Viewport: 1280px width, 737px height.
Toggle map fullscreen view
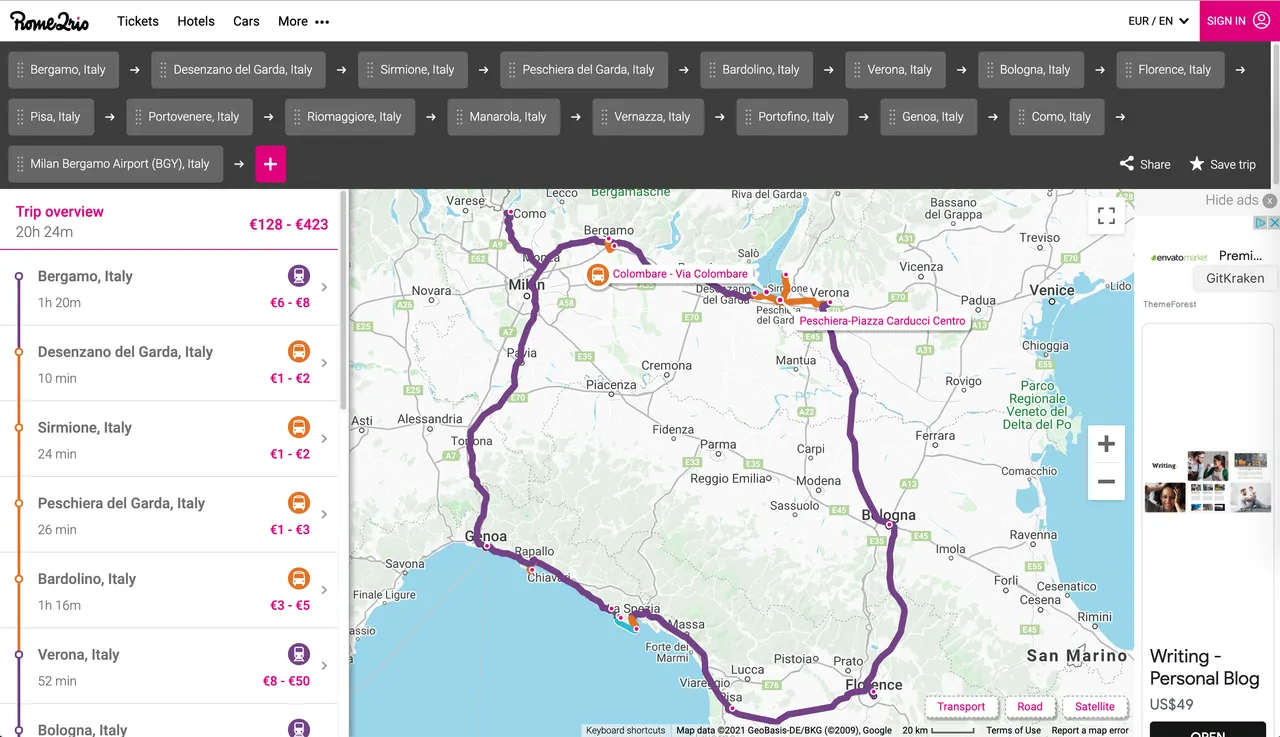(x=1106, y=216)
